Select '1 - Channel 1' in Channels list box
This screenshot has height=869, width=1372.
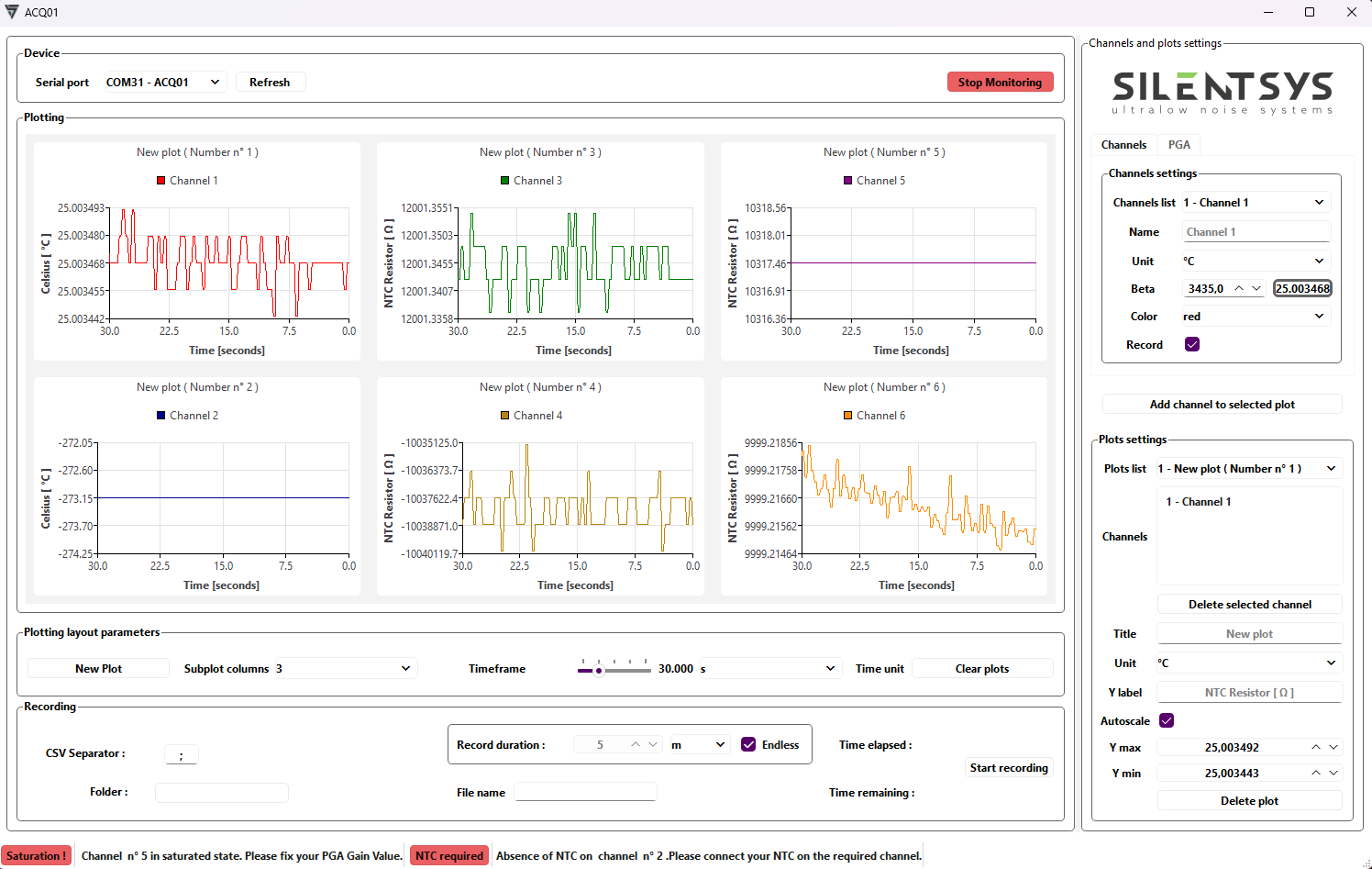[x=1198, y=501]
